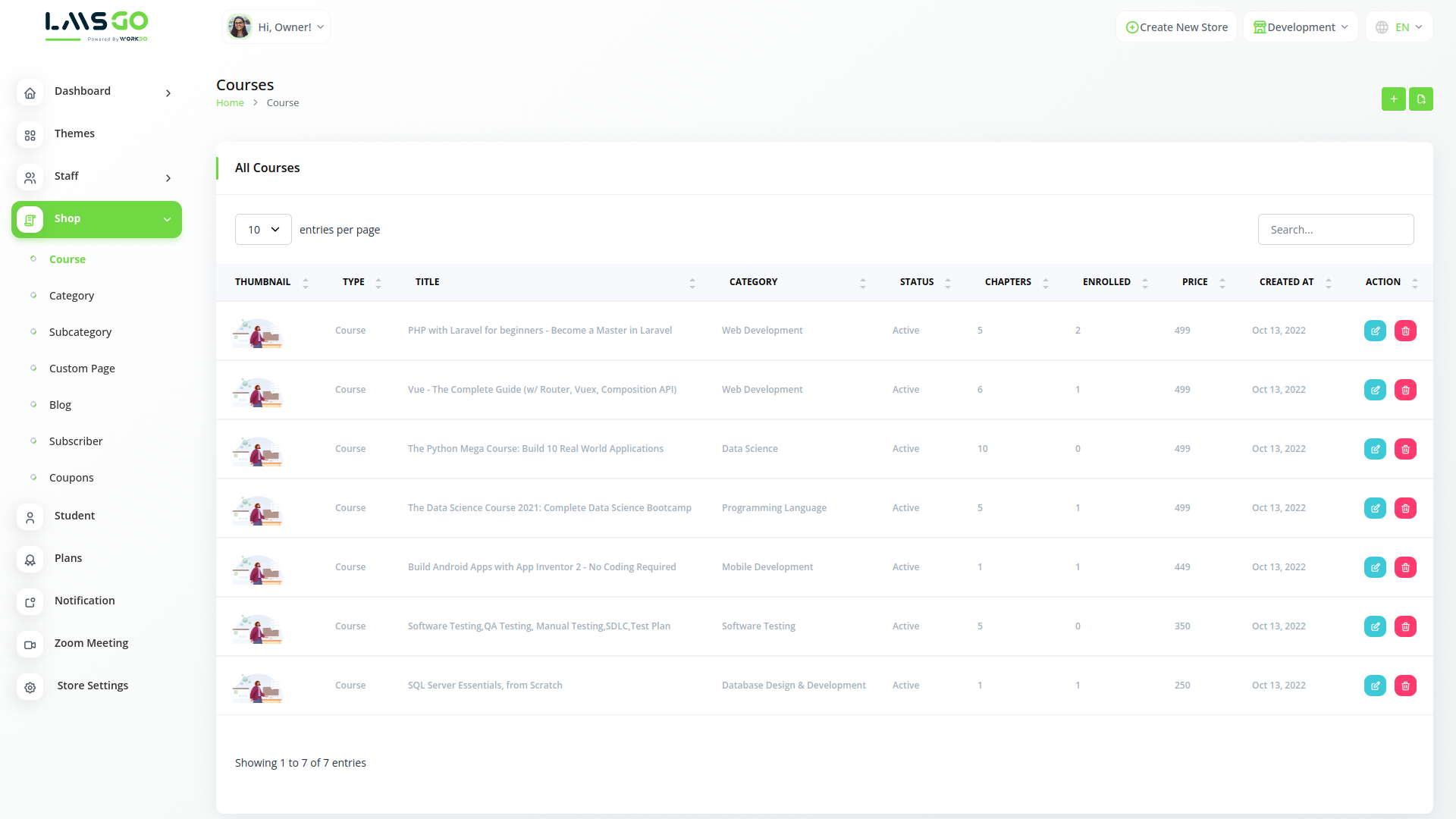Open the Coupons submenu item
Viewport: 1456px width, 819px height.
[71, 478]
